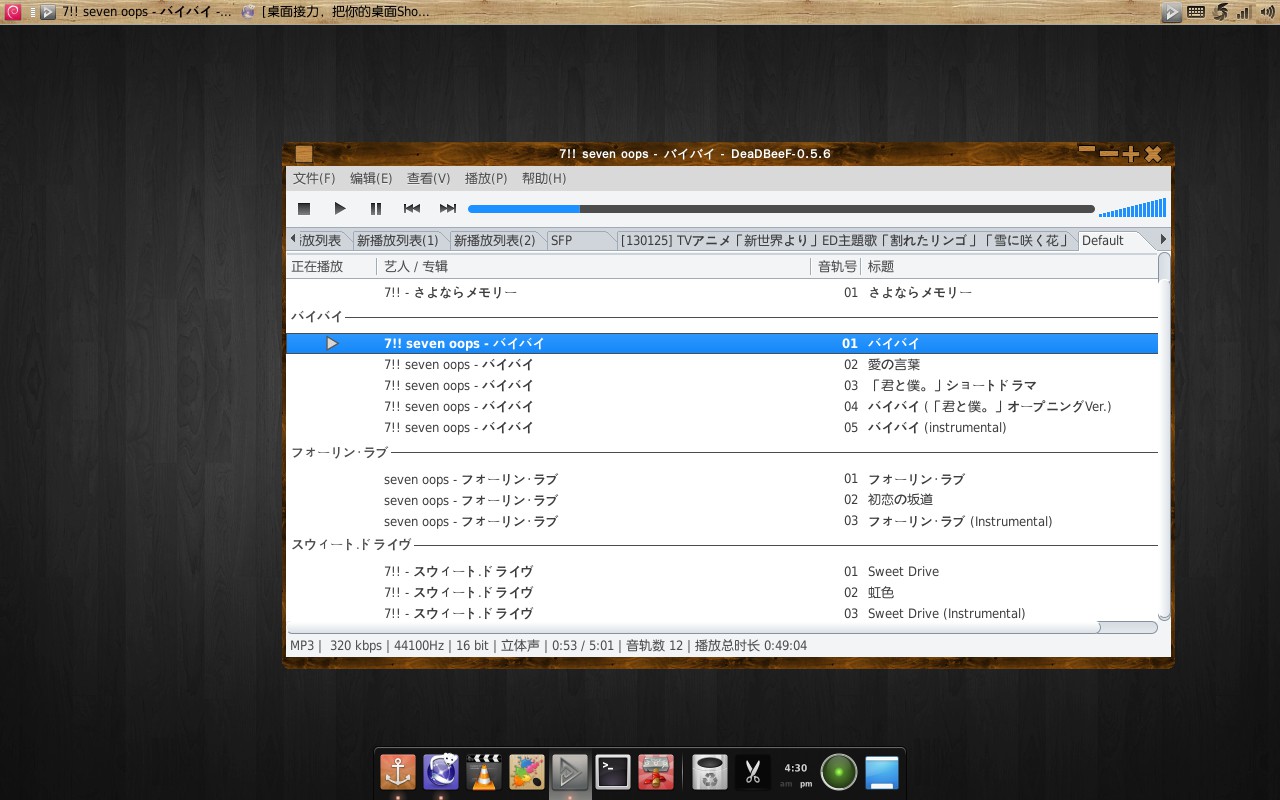Screen dimensions: 1280x800
Task: Click the volume speaker tray icon
Action: pos(1267,12)
